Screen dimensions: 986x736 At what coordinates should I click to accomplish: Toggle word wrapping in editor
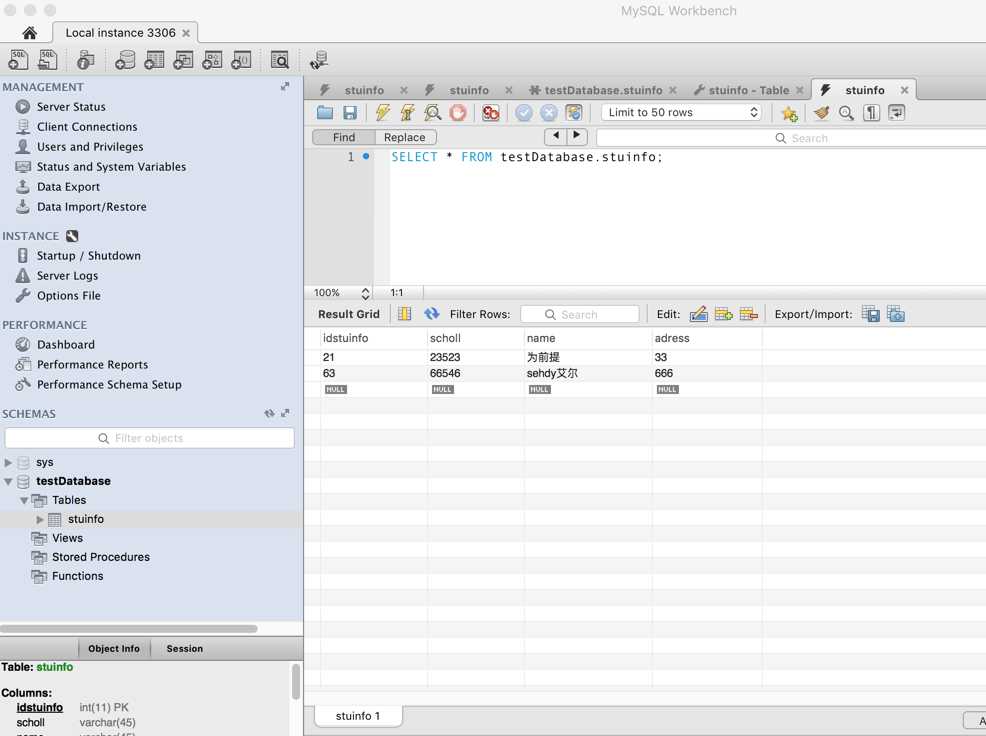click(897, 113)
